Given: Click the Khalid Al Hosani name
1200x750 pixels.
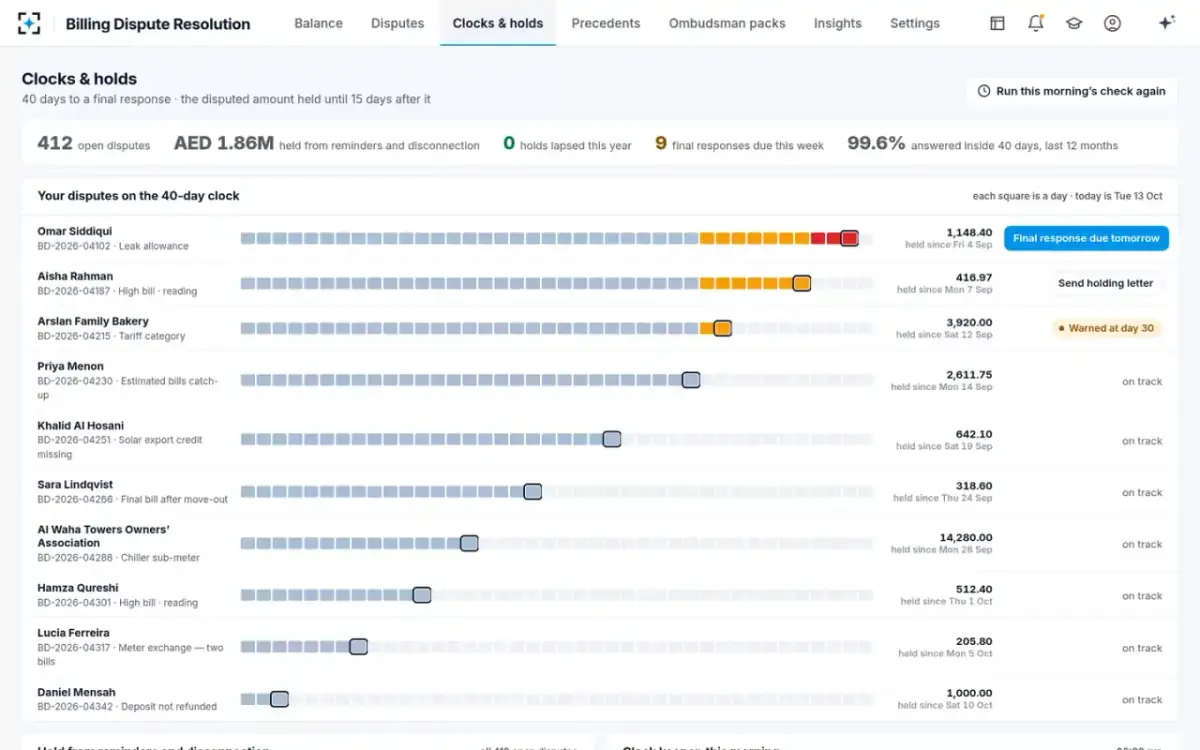Looking at the screenshot, I should [x=81, y=426].
